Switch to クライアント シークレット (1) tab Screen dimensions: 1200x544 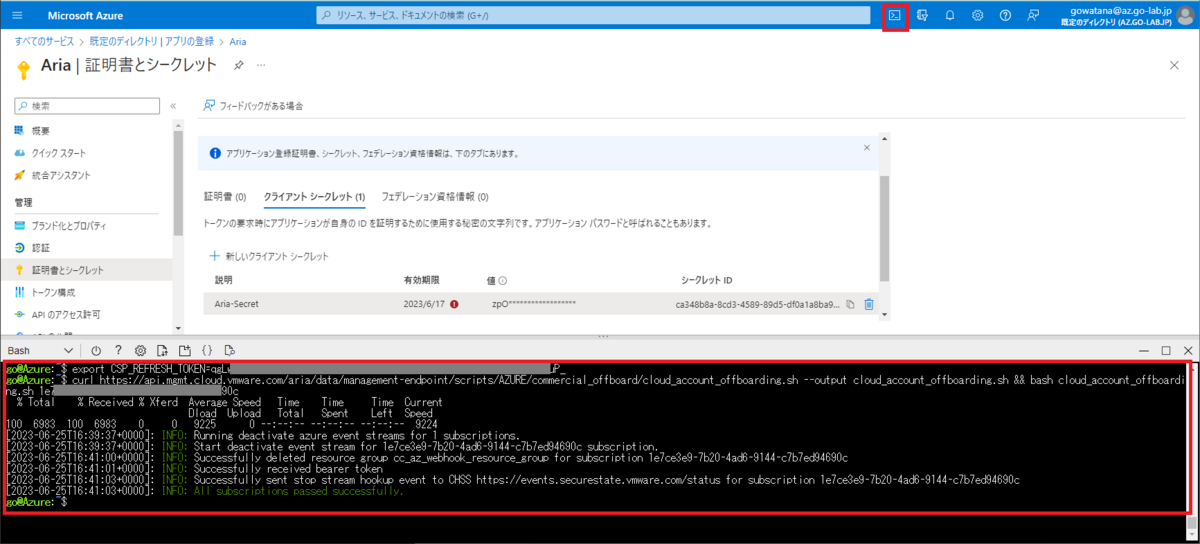pos(314,197)
